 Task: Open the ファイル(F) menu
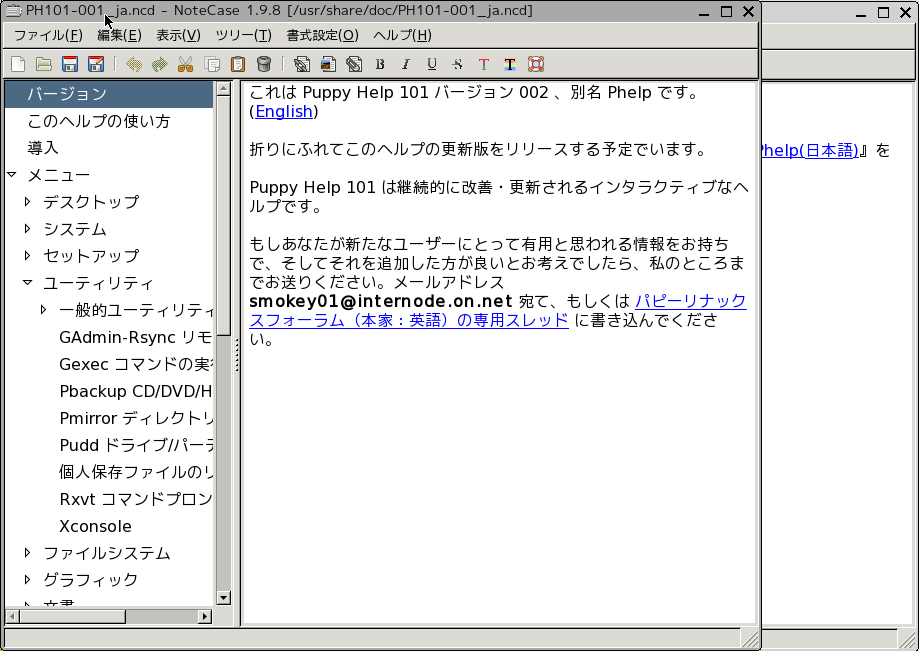48,35
